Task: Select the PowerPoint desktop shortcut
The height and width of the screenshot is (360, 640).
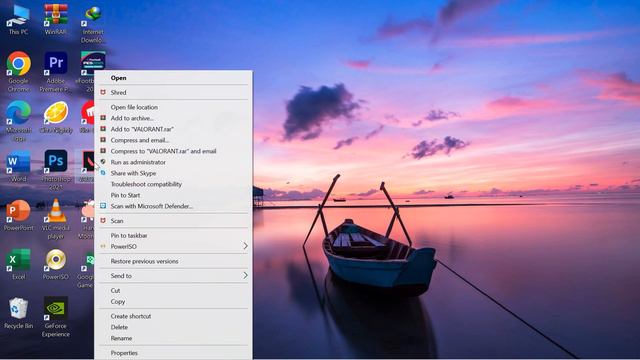Action: click(x=18, y=216)
